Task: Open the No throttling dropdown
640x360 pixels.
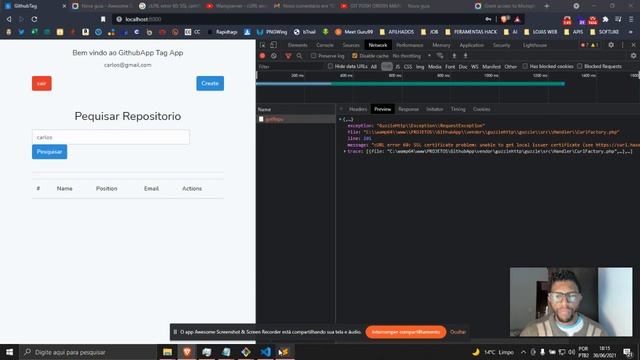Action: pos(411,56)
